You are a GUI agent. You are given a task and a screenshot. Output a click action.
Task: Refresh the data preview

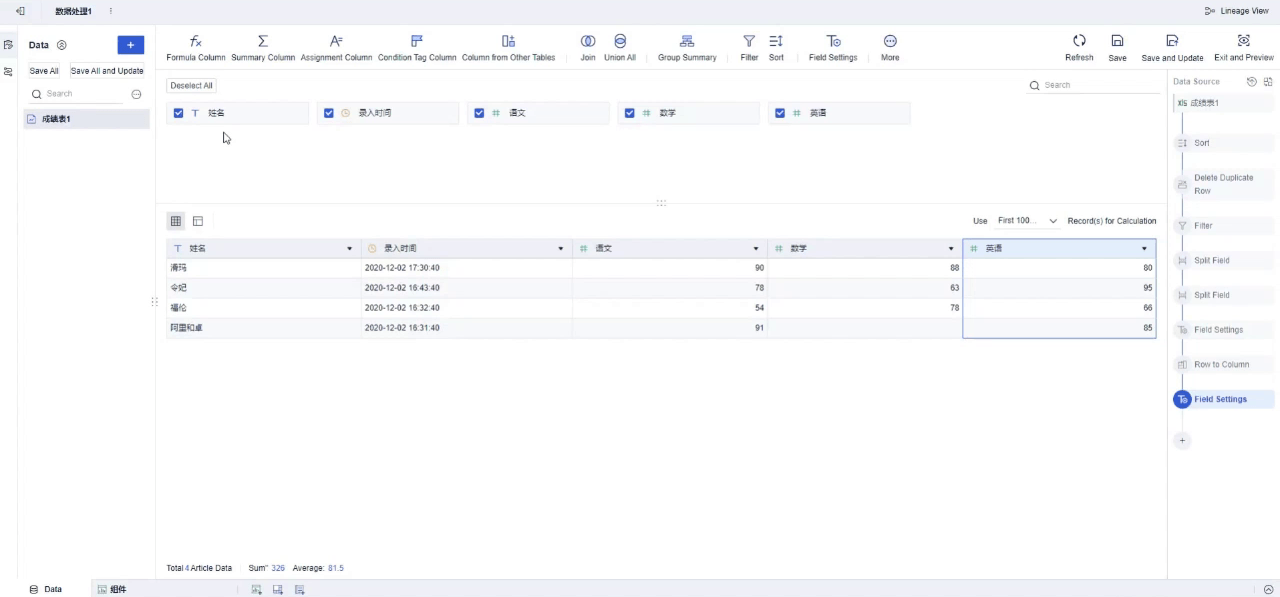pyautogui.click(x=1079, y=48)
